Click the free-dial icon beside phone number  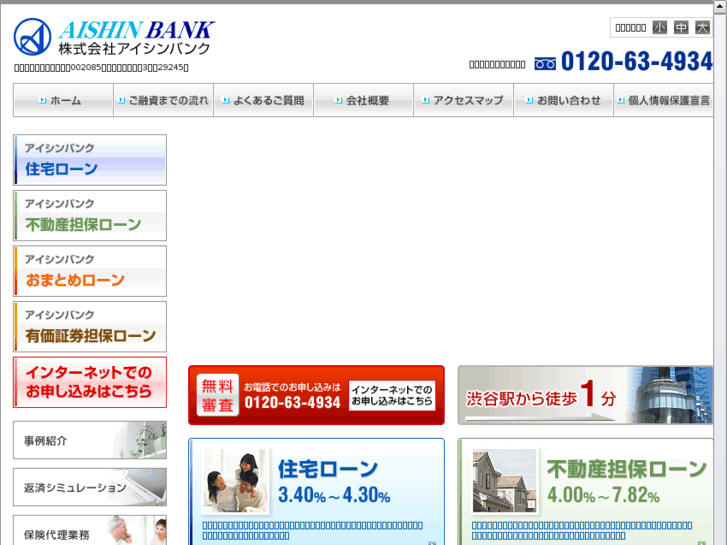point(545,64)
